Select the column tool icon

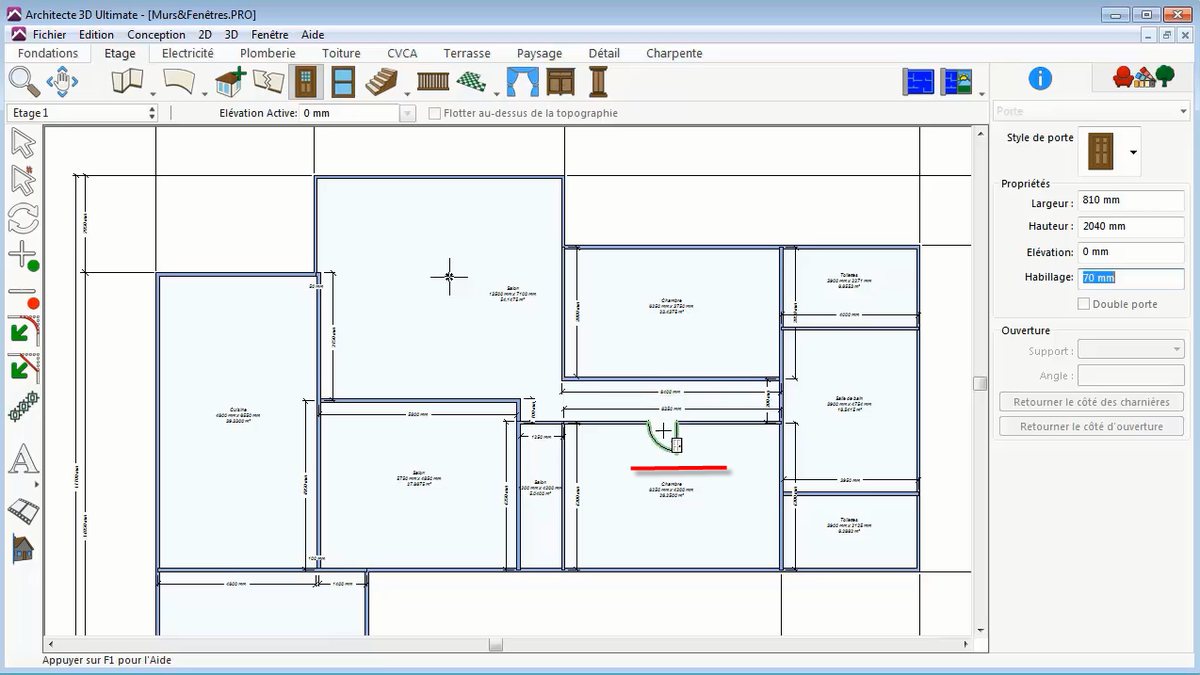point(598,81)
